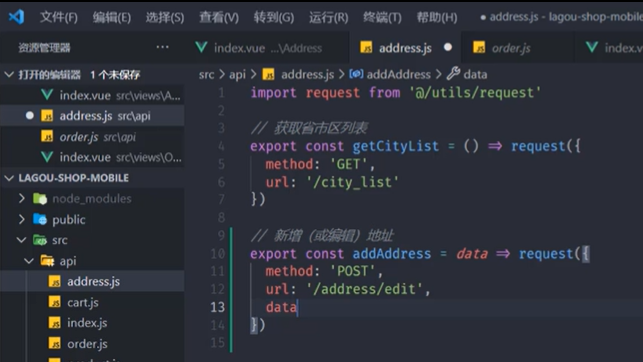Click unsaved dot on address.js tab
Viewport: 643px width, 362px height.
[x=448, y=47]
